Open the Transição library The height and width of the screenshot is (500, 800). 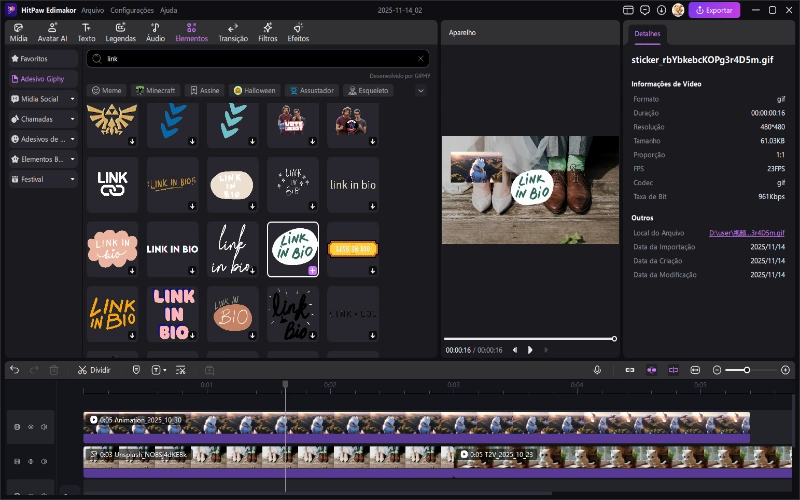pos(233,32)
